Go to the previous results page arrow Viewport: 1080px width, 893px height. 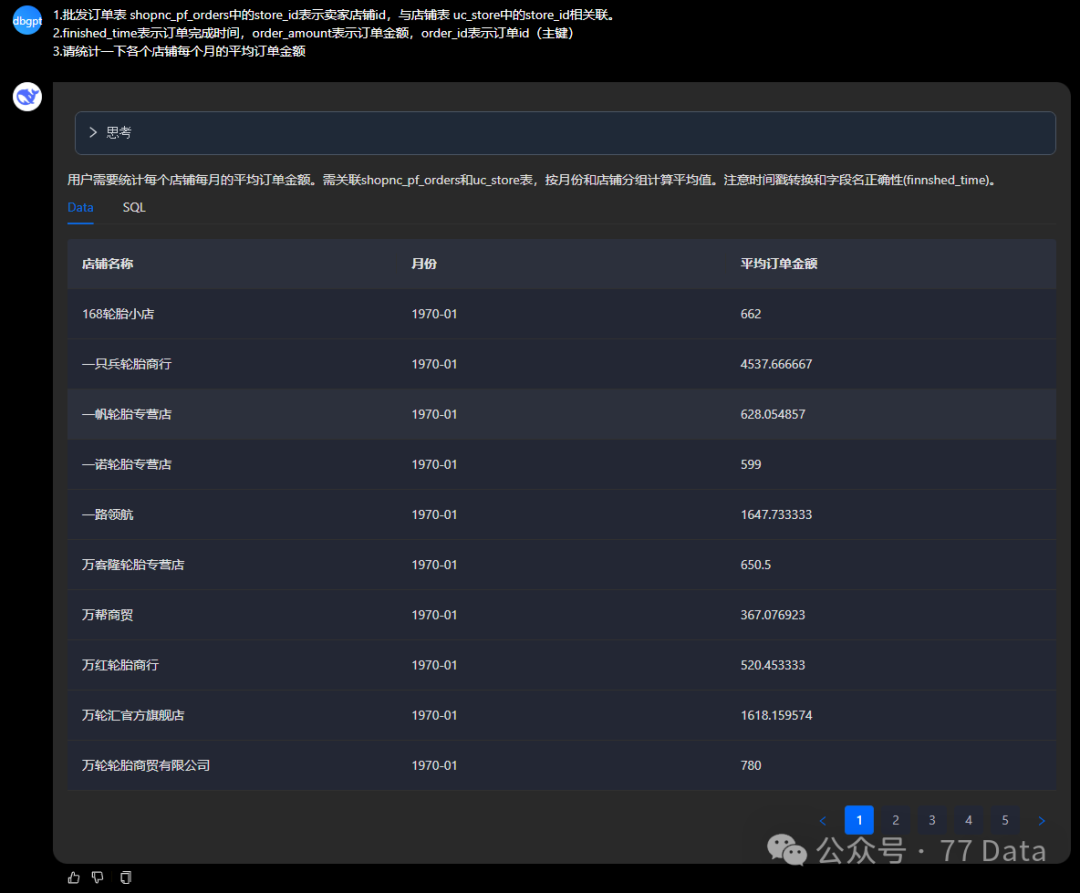click(x=822, y=820)
